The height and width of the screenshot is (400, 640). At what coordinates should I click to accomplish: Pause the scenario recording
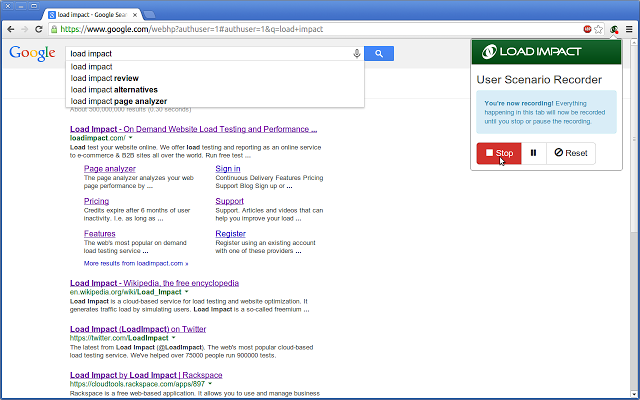(x=533, y=153)
